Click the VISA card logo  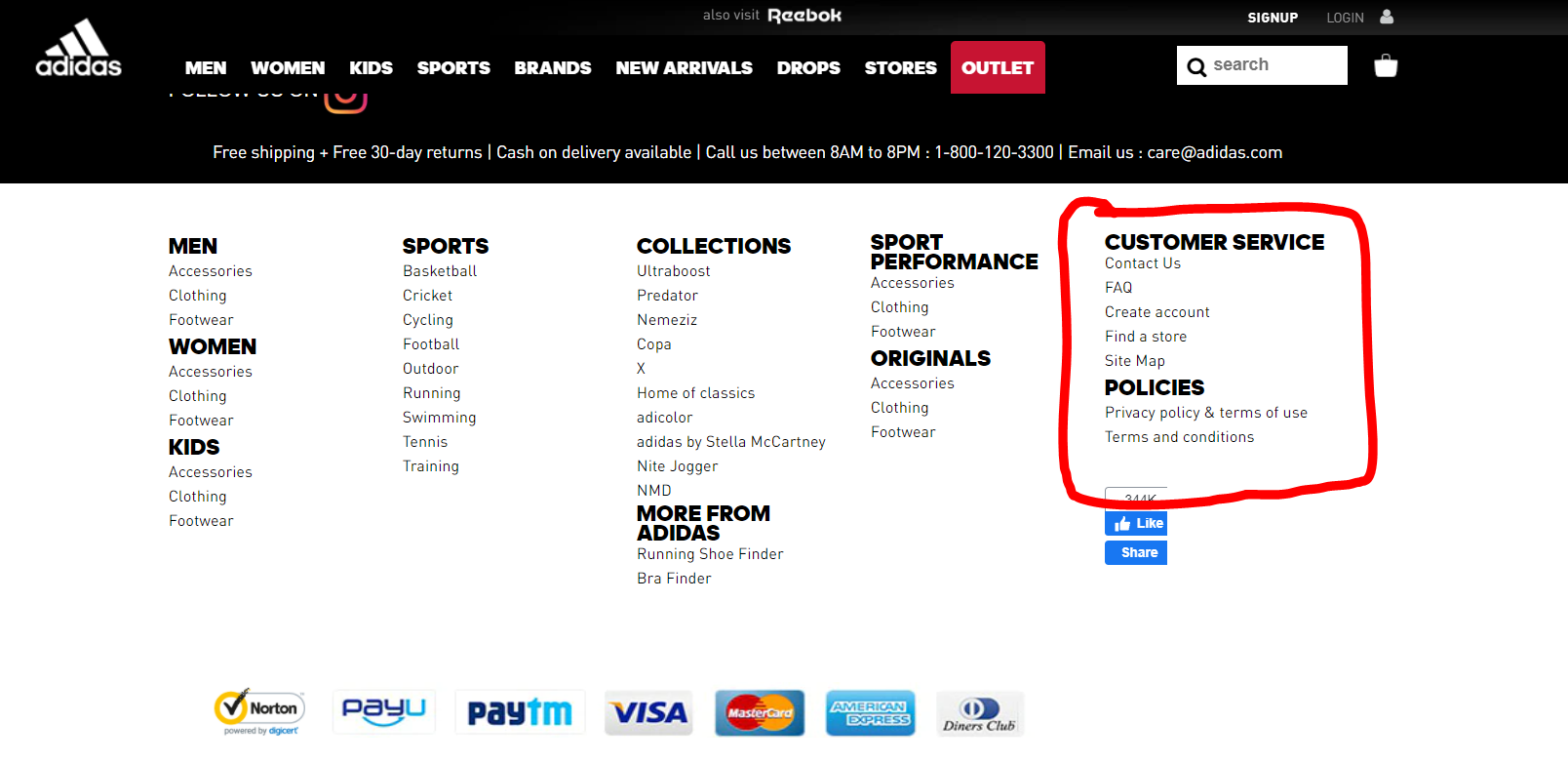(649, 712)
